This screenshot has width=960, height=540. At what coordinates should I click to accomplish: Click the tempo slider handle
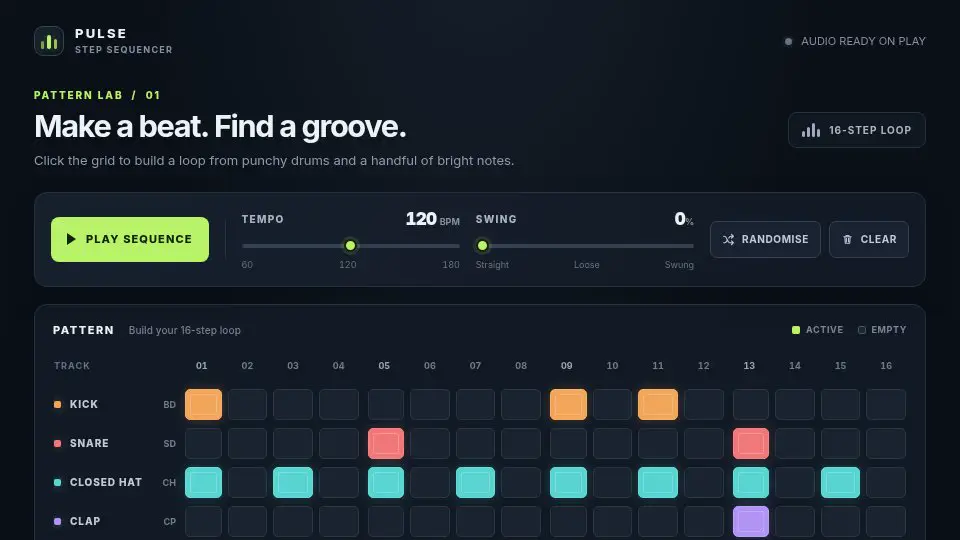tap(350, 246)
